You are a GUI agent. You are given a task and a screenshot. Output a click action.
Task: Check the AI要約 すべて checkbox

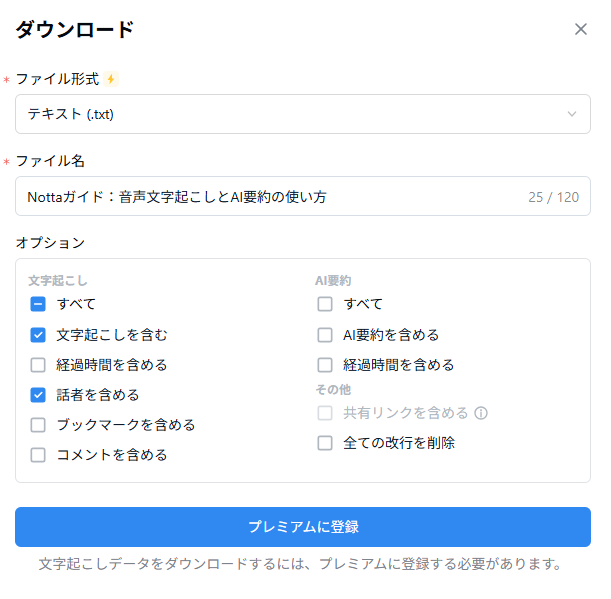(x=325, y=304)
